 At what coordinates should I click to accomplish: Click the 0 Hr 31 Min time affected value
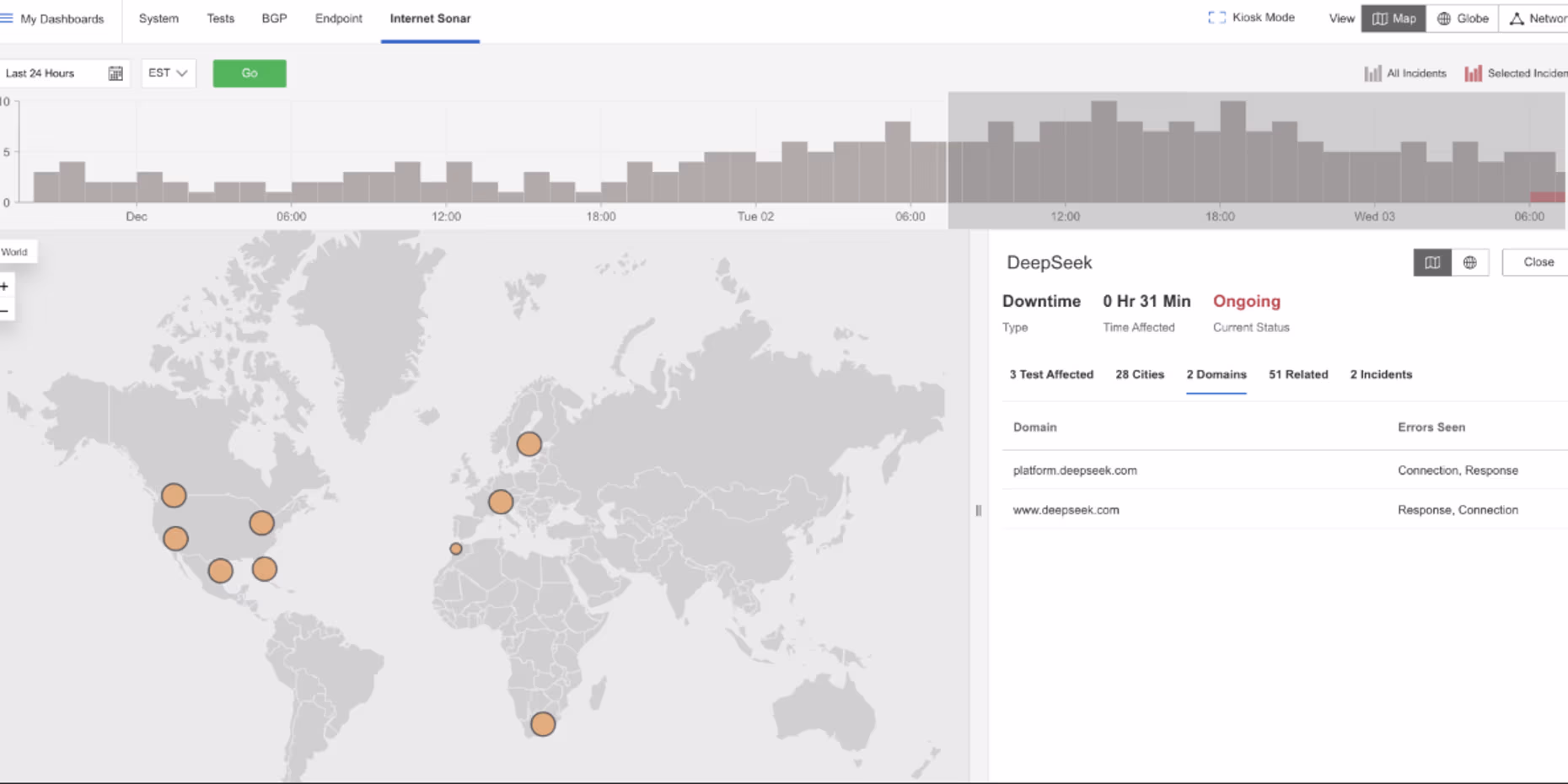coord(1146,301)
